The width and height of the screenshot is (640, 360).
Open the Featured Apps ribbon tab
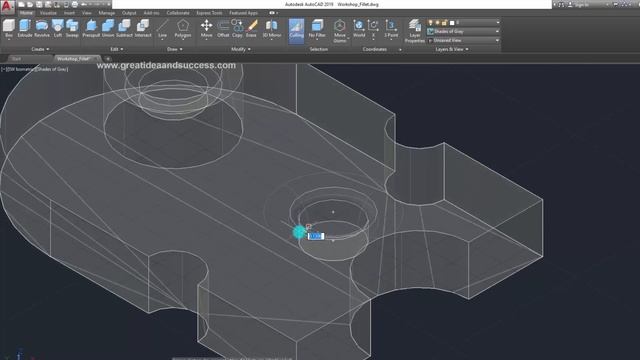(243, 13)
